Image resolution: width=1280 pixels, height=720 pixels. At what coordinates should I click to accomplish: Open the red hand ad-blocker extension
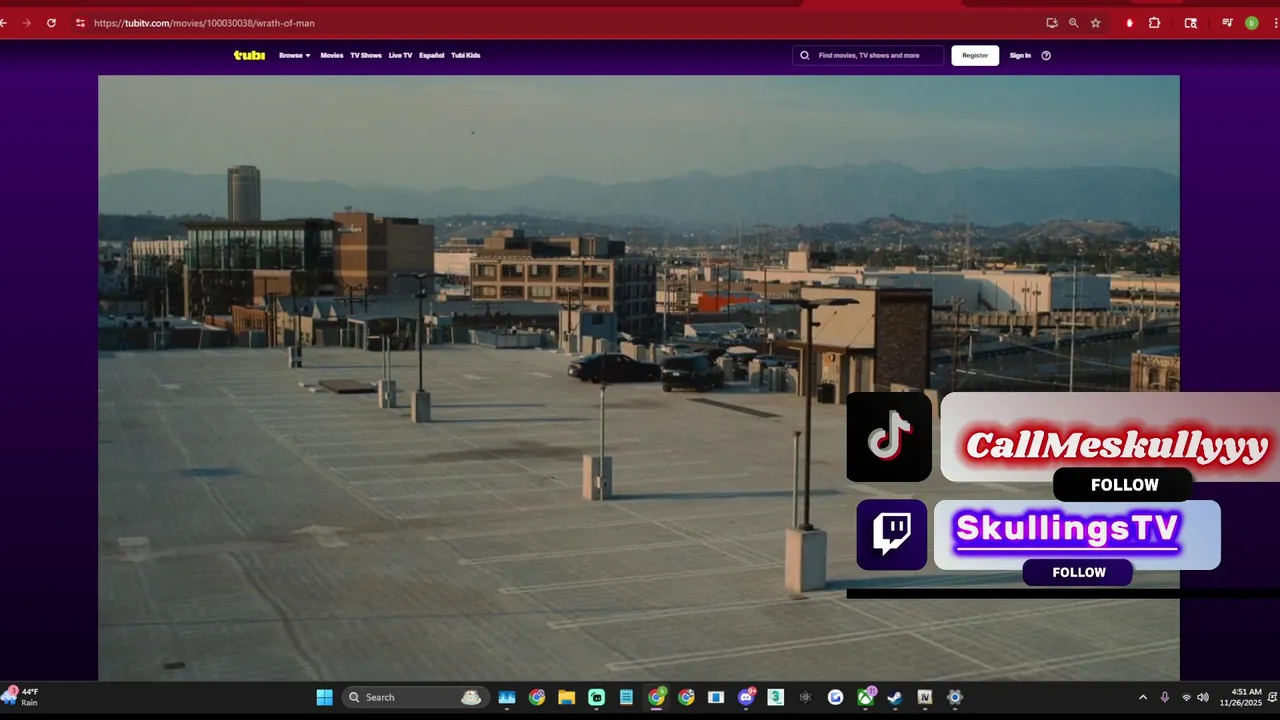click(1129, 23)
